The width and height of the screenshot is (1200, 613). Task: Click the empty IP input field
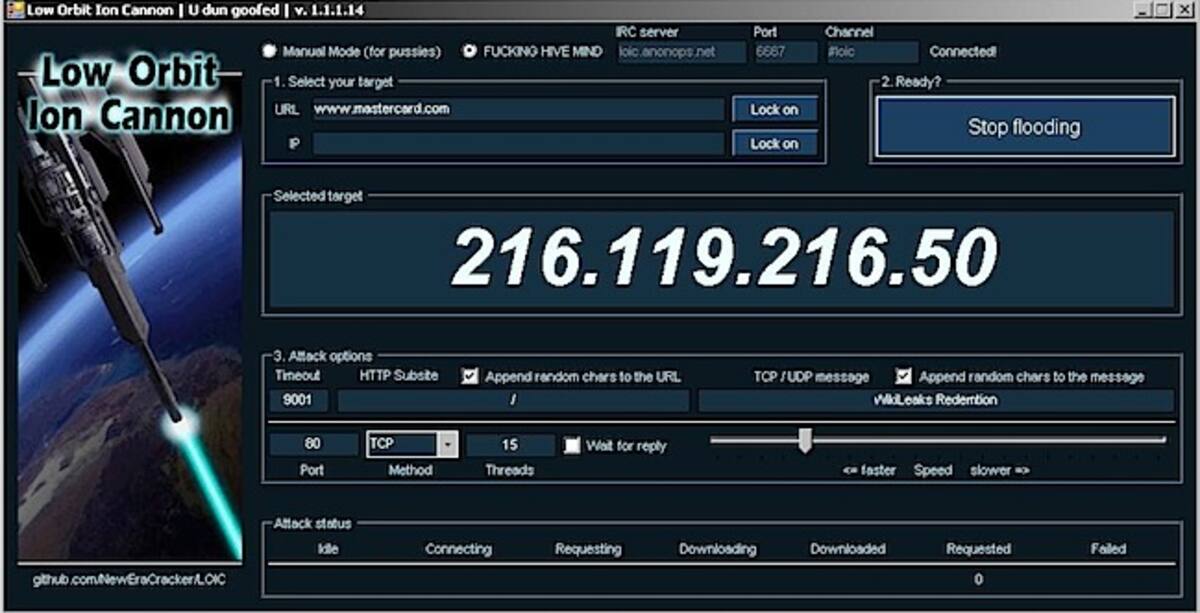point(518,144)
